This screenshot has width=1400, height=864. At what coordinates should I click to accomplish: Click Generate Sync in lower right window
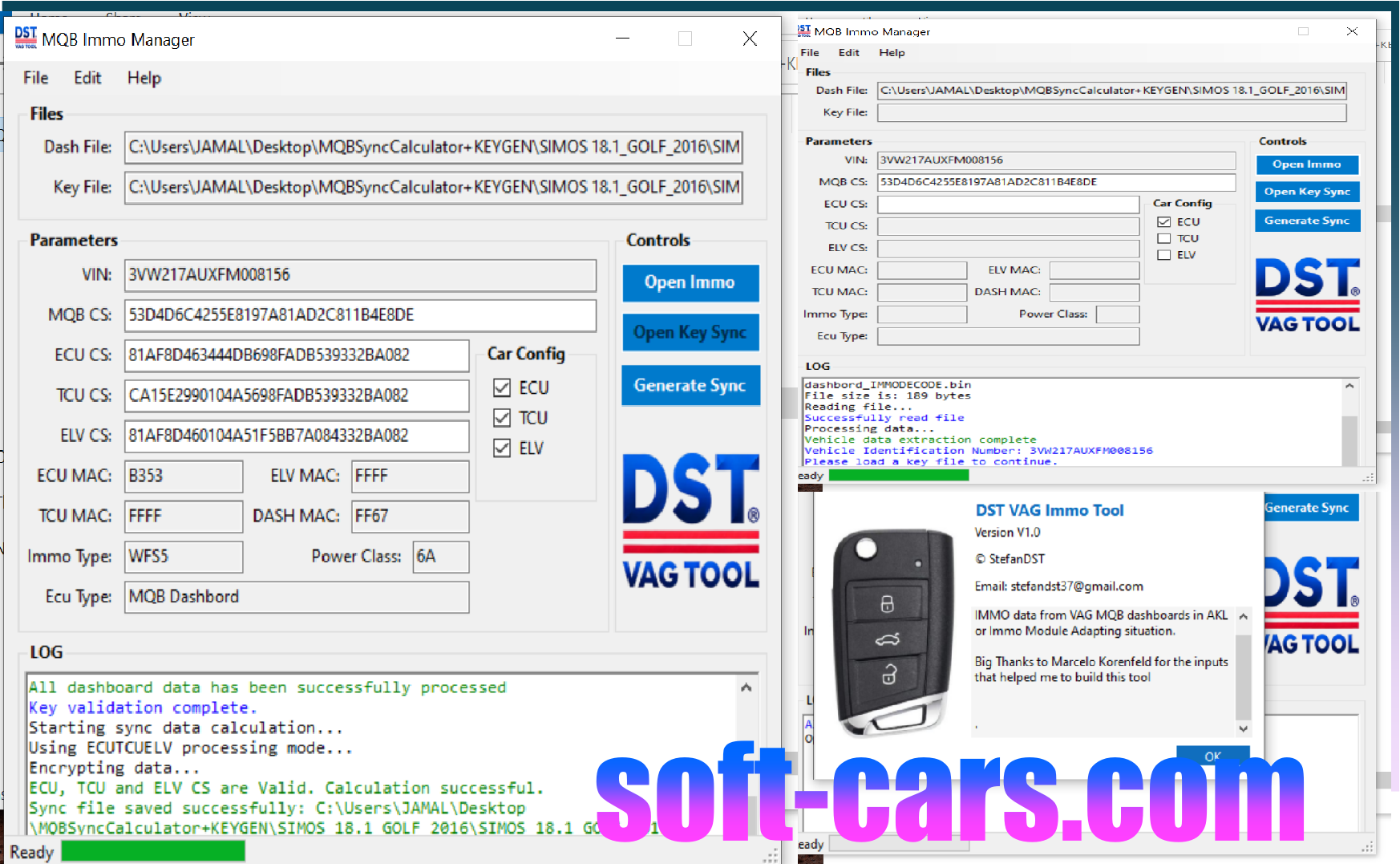1312,508
